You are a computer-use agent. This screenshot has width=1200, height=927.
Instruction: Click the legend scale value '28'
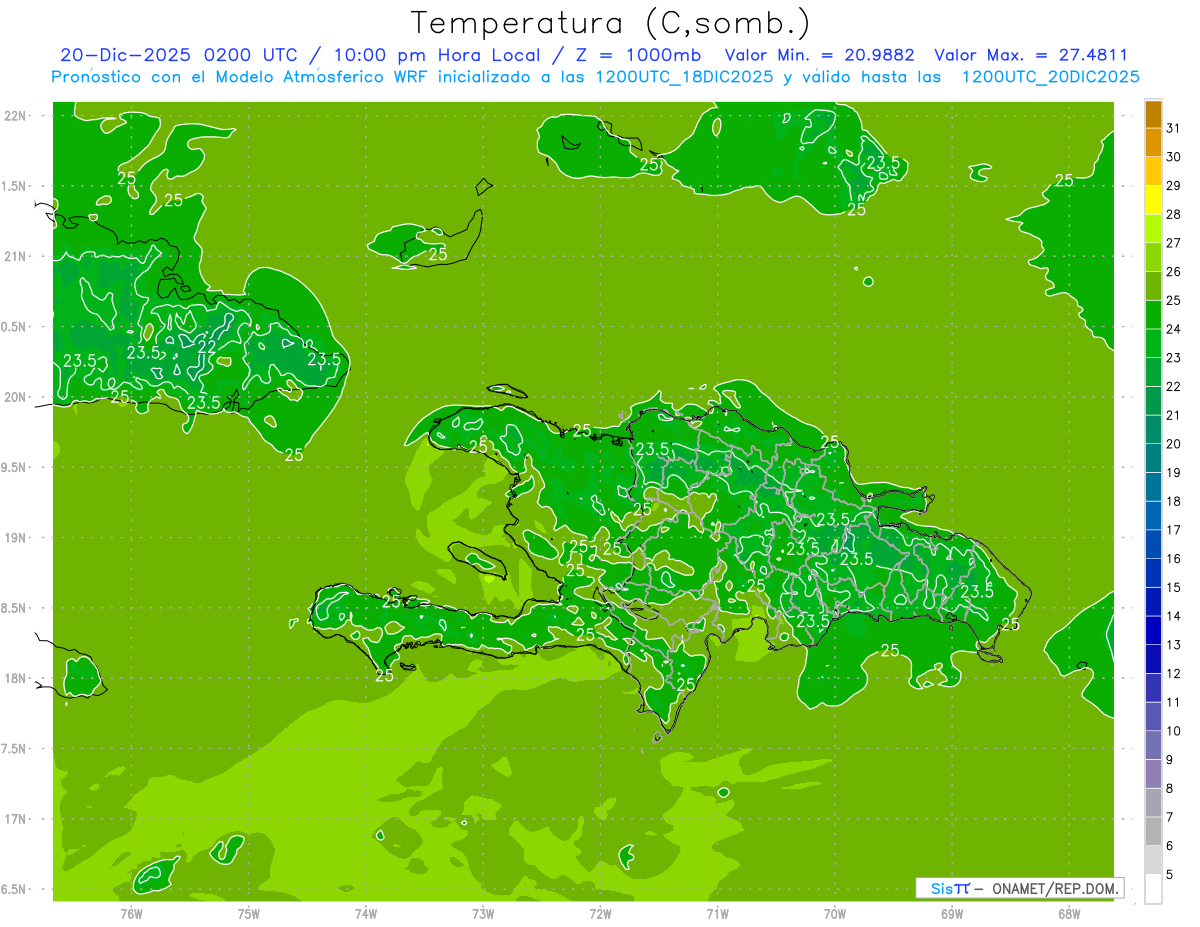[x=1174, y=214]
